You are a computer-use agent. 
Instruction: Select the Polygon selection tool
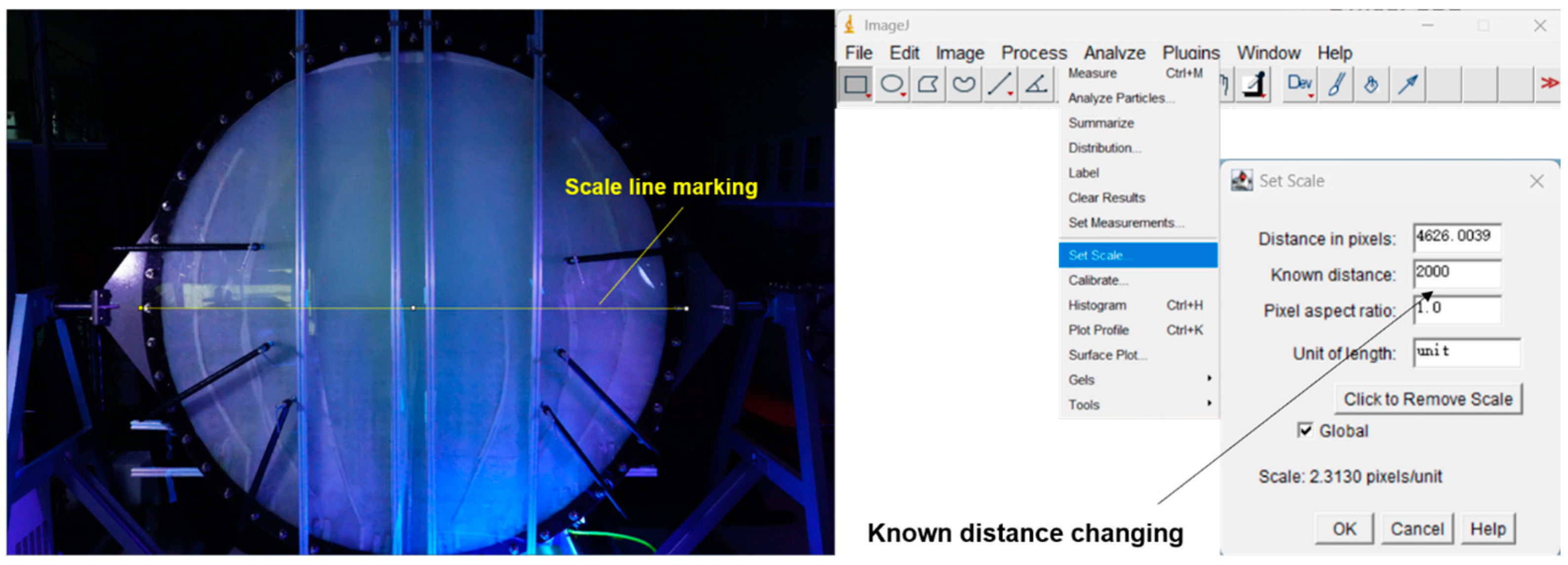click(x=928, y=84)
